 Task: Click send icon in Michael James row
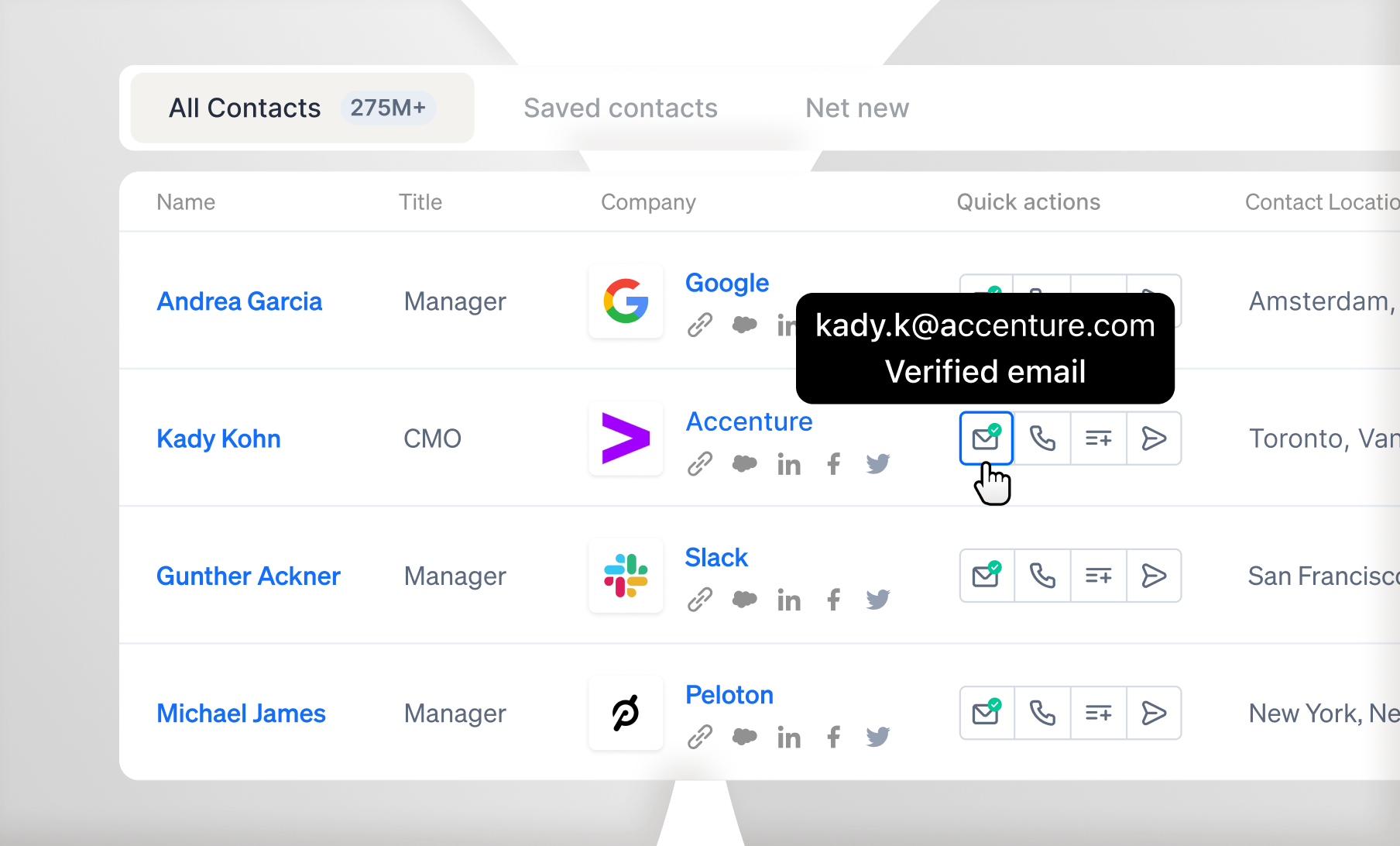[1154, 713]
